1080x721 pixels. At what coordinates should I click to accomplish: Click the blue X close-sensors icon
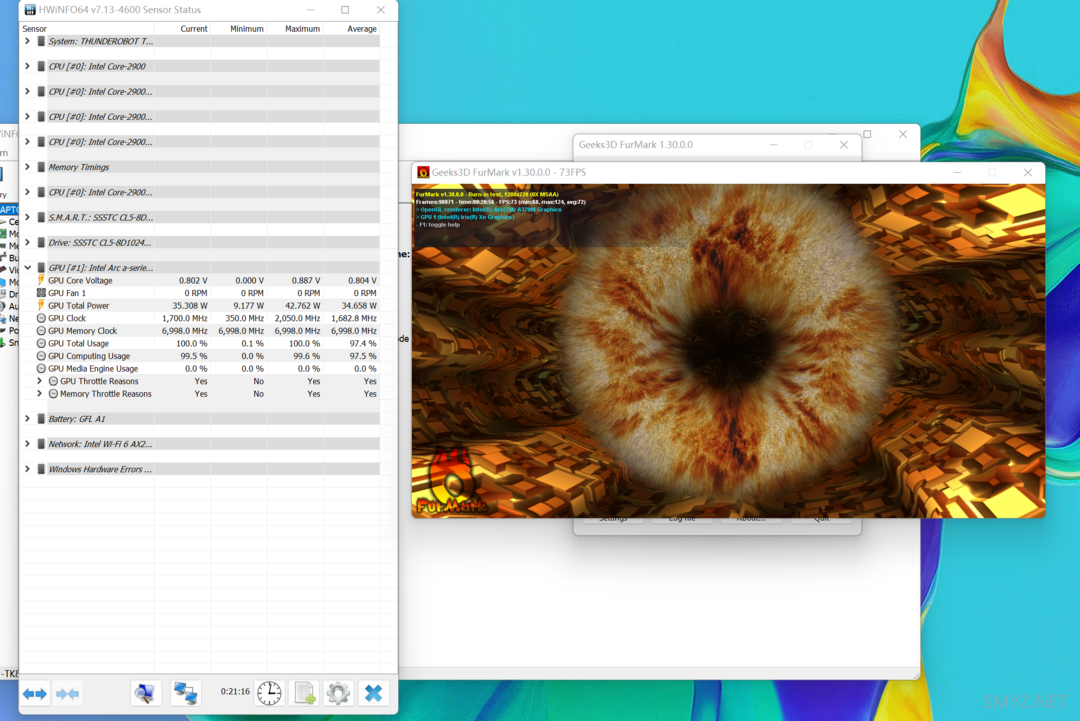(373, 693)
